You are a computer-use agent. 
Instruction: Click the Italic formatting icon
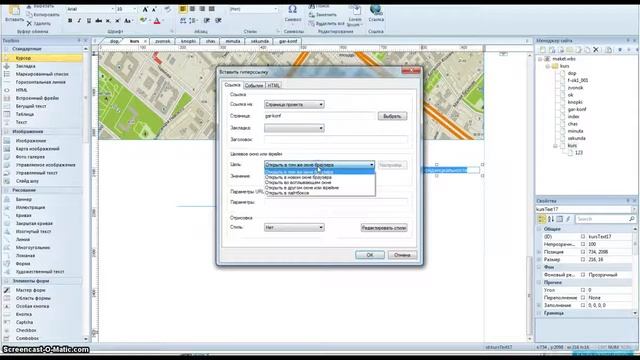tap(79, 20)
